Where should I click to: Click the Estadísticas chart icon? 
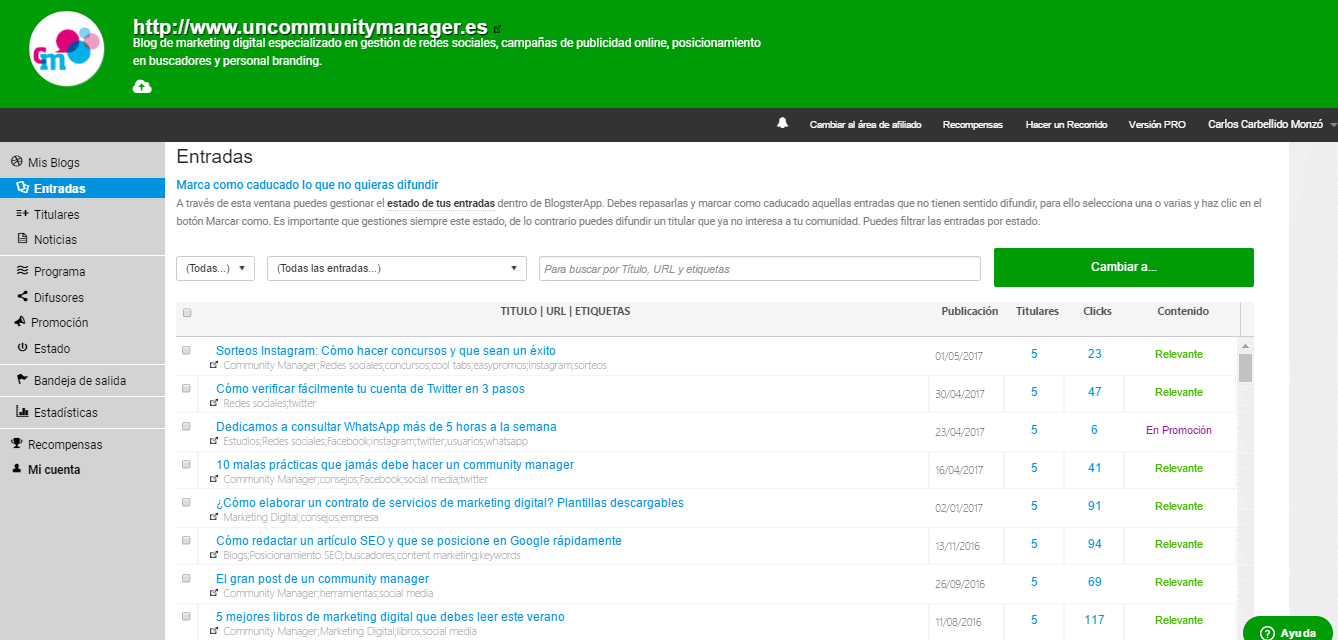pos(23,411)
